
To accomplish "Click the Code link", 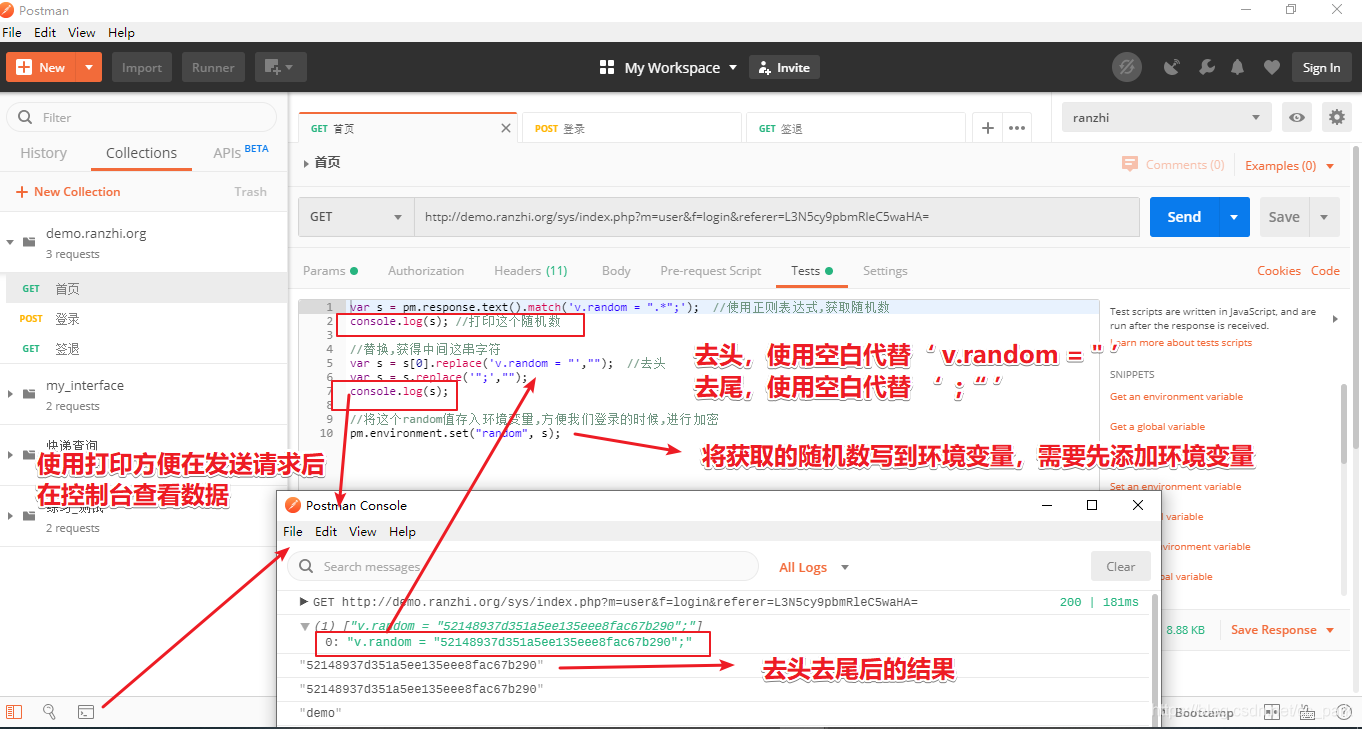I will [1325, 271].
